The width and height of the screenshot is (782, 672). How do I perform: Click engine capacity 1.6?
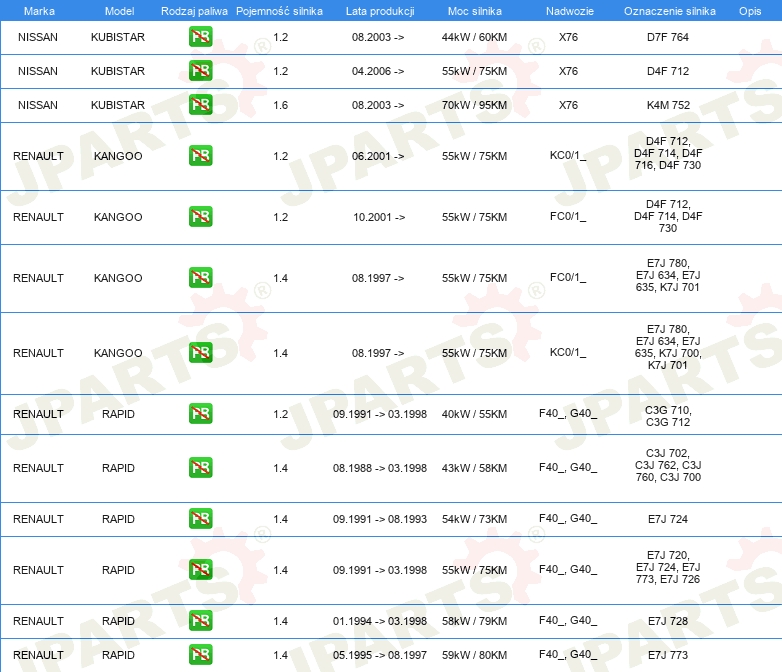click(281, 105)
